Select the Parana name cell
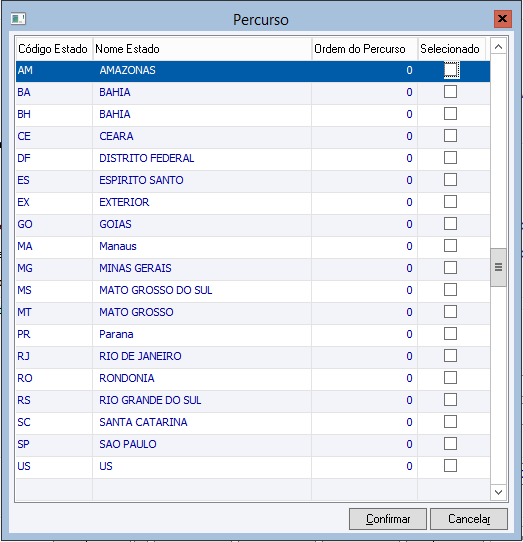Viewport: 523px width, 542px height. pos(202,334)
